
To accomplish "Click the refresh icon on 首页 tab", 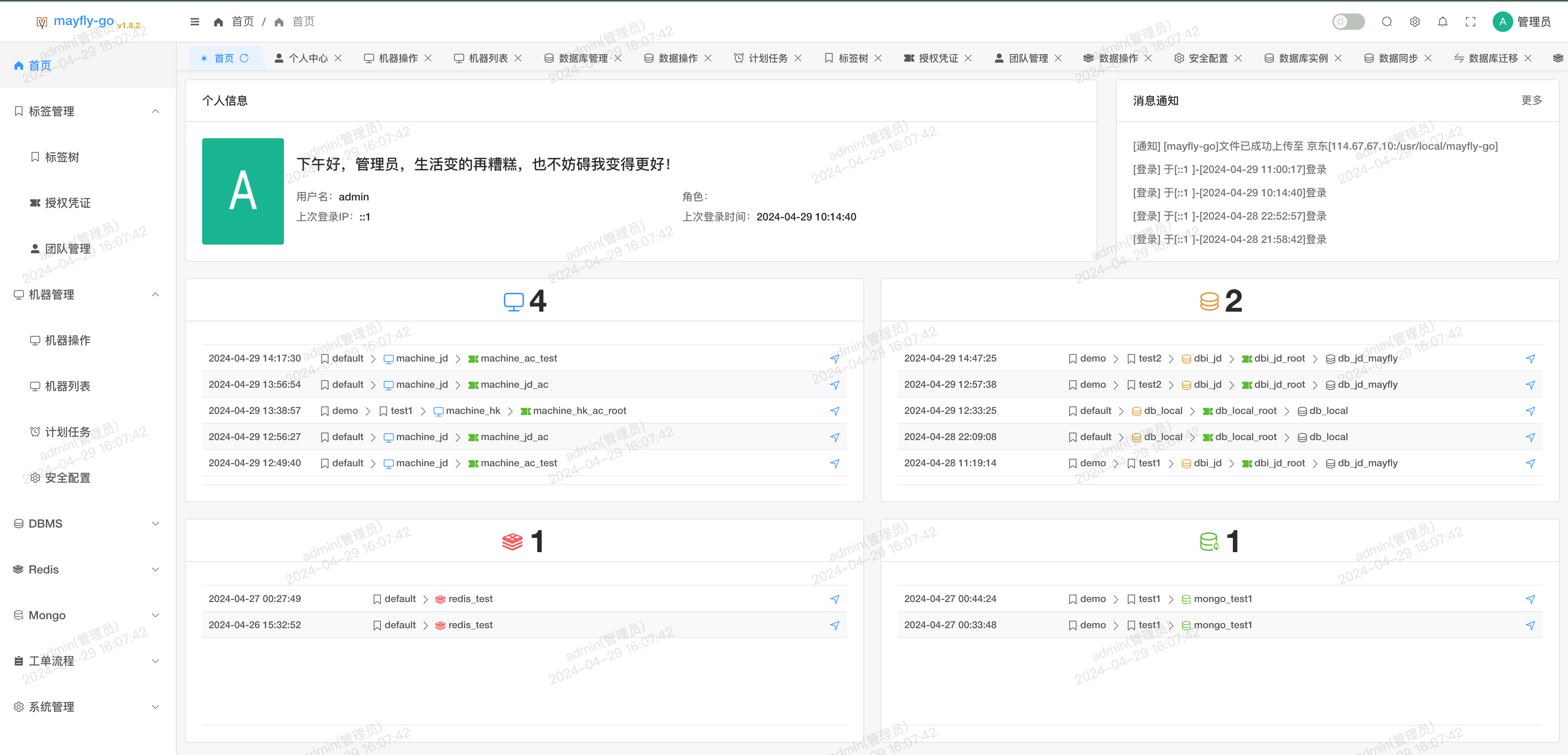I will (x=244, y=58).
